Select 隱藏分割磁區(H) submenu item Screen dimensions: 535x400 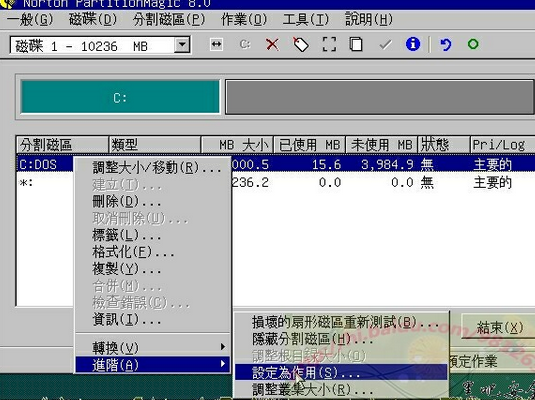[341, 339]
